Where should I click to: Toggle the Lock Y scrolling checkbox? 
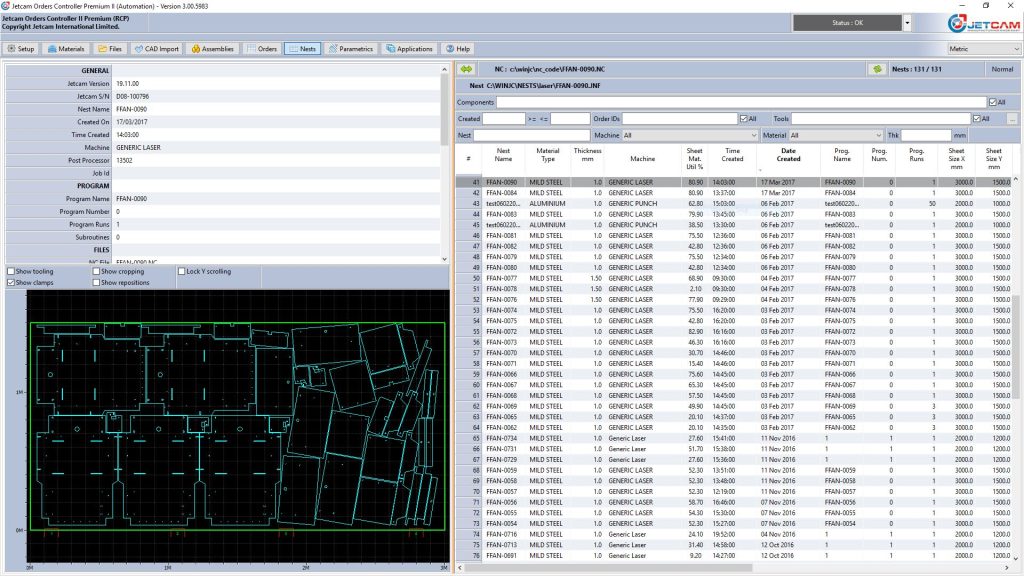[x=182, y=271]
